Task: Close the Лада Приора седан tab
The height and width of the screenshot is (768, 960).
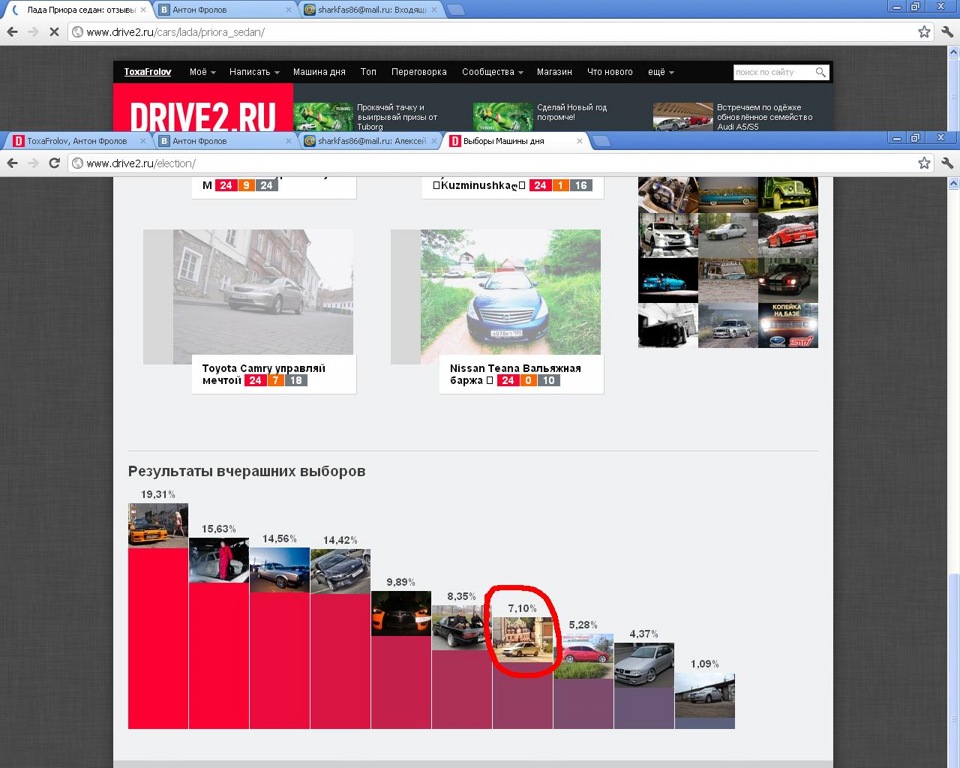Action: (x=143, y=10)
